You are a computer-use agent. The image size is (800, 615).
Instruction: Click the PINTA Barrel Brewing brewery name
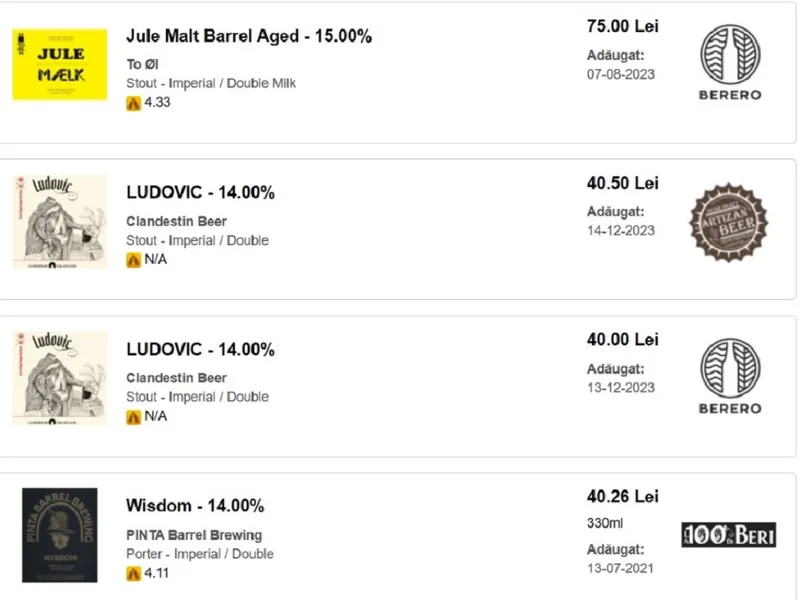tap(194, 535)
